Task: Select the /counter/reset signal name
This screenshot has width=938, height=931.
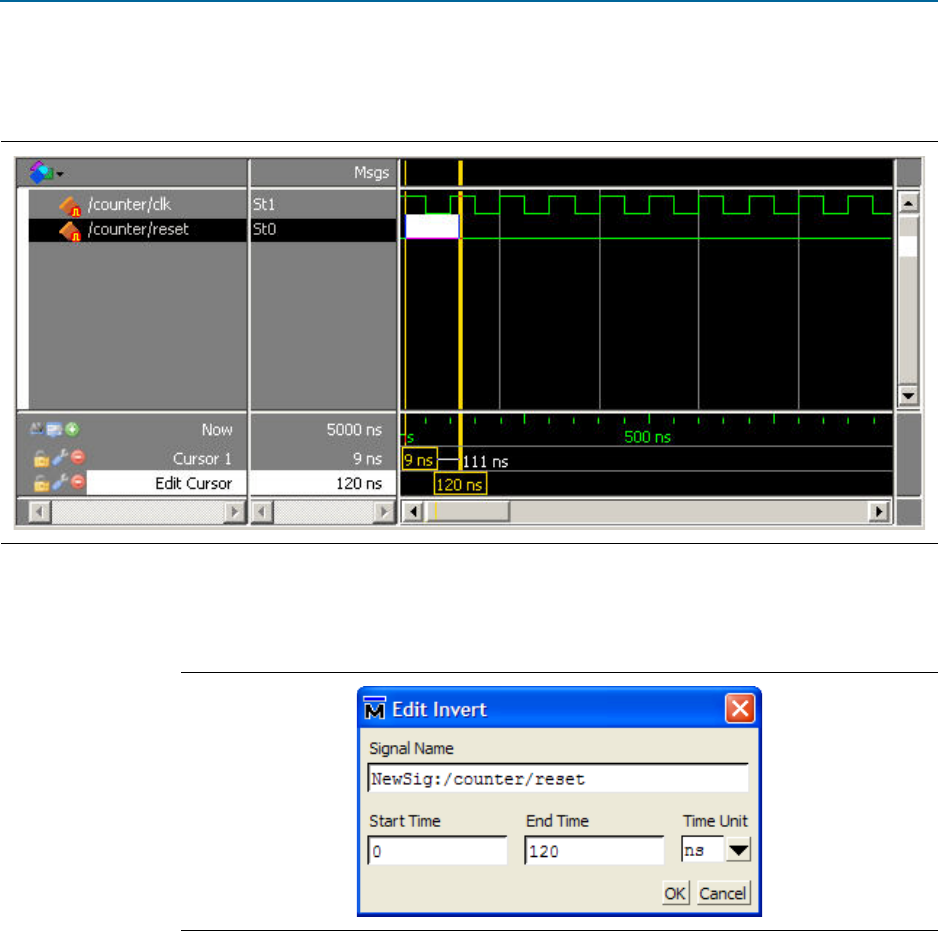Action: [x=138, y=229]
